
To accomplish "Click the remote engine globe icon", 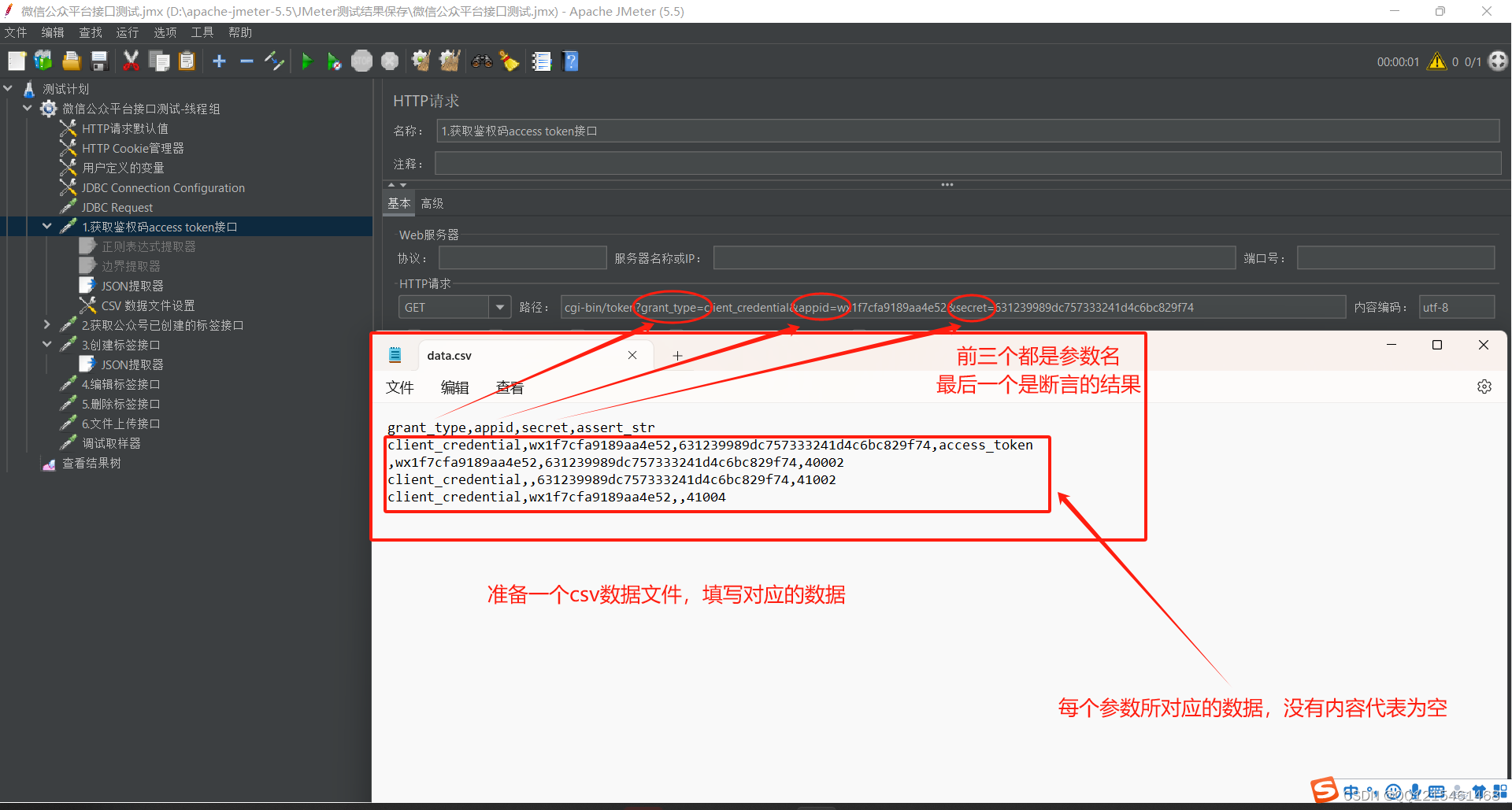I will coord(1498,61).
